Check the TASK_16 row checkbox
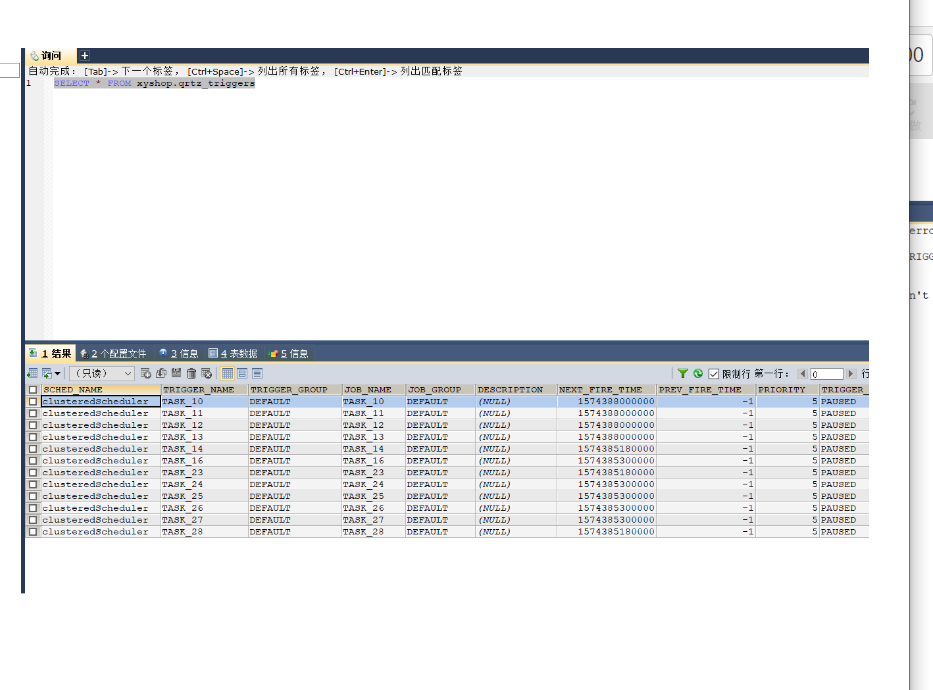933x690 pixels. point(33,461)
